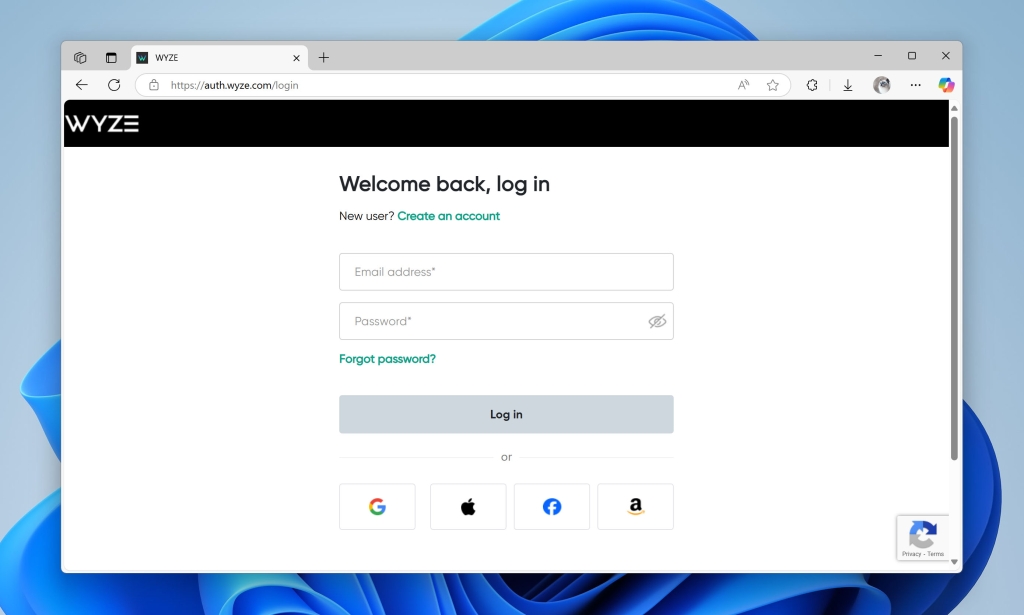Click the Log in button
1024x615 pixels.
(x=506, y=414)
